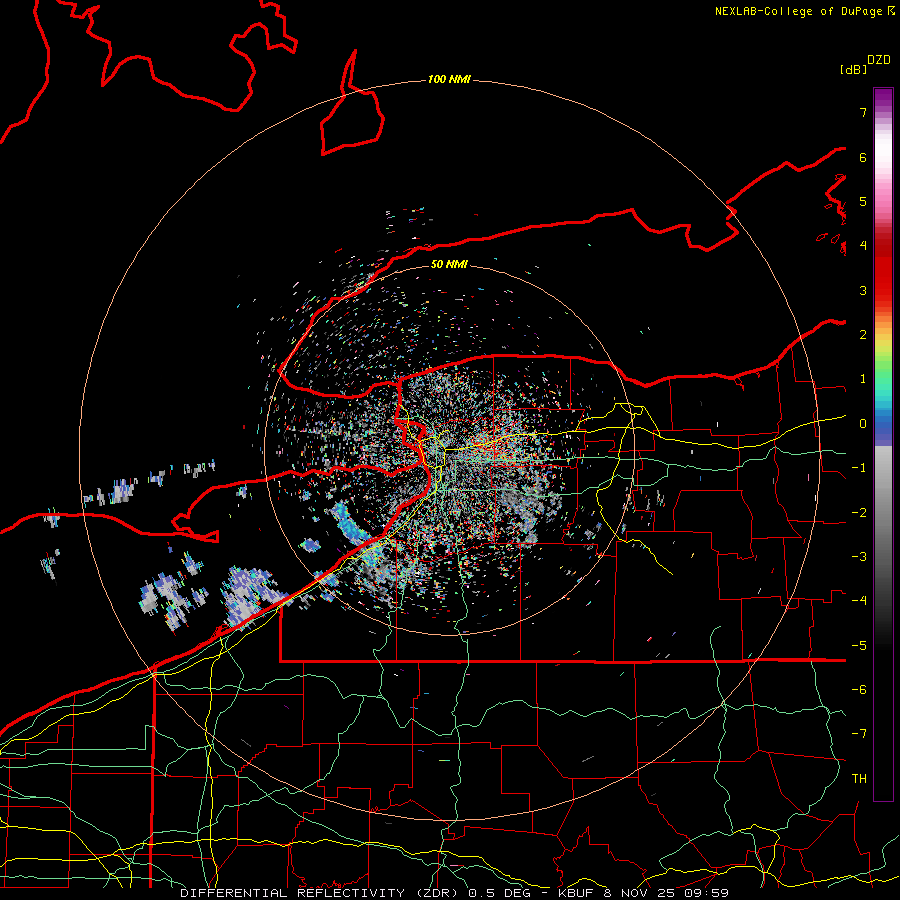Click the 8 NOV 25 date text
Image resolution: width=900 pixels, height=900 pixels.
click(643, 893)
